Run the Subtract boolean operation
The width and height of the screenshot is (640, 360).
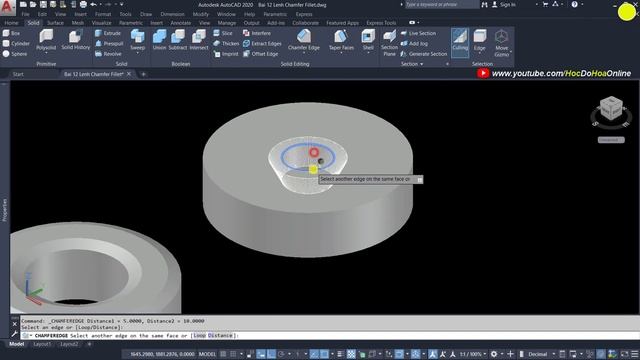click(178, 40)
